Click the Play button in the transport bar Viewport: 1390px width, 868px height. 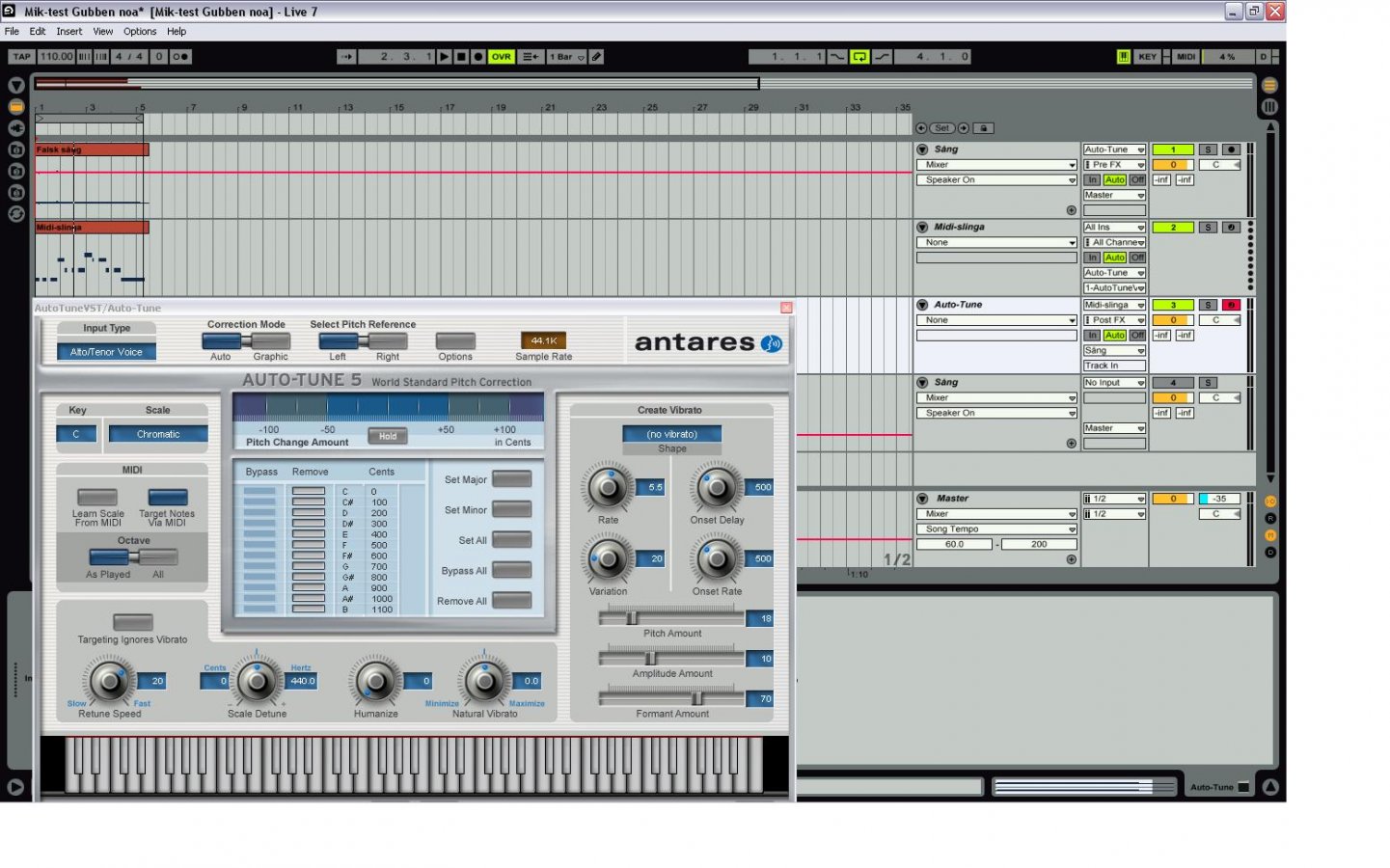coord(444,57)
